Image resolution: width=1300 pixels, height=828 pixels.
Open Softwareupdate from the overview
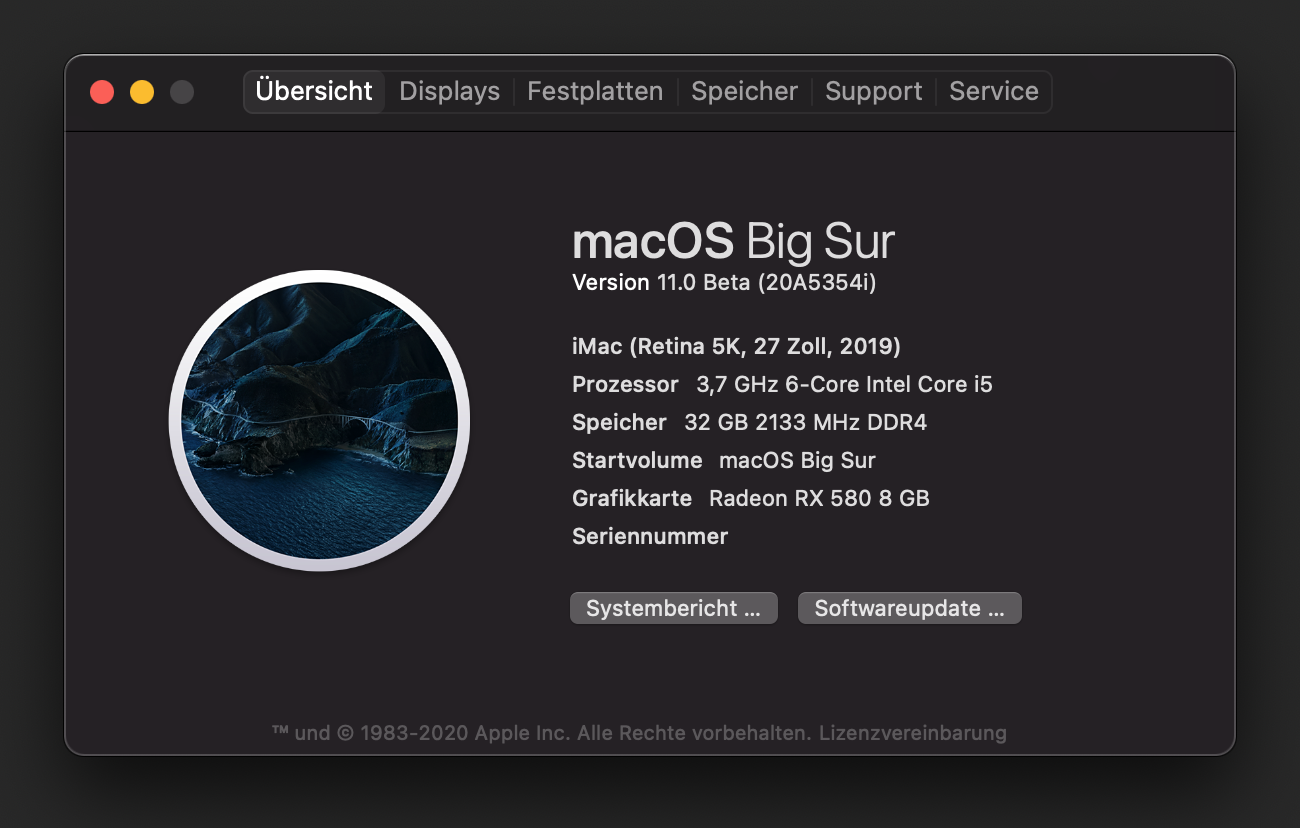(909, 608)
